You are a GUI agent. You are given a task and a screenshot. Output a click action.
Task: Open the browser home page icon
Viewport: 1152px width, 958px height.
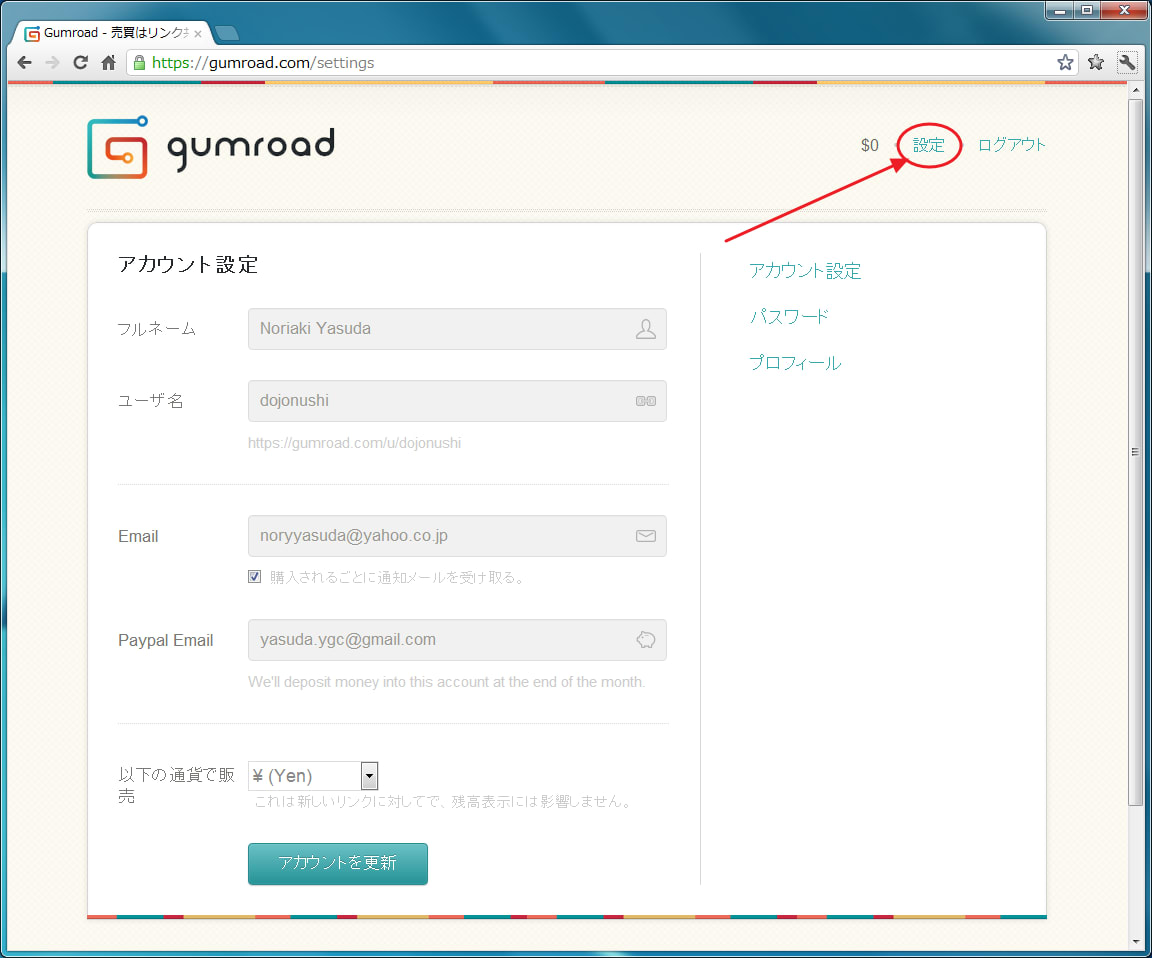109,63
